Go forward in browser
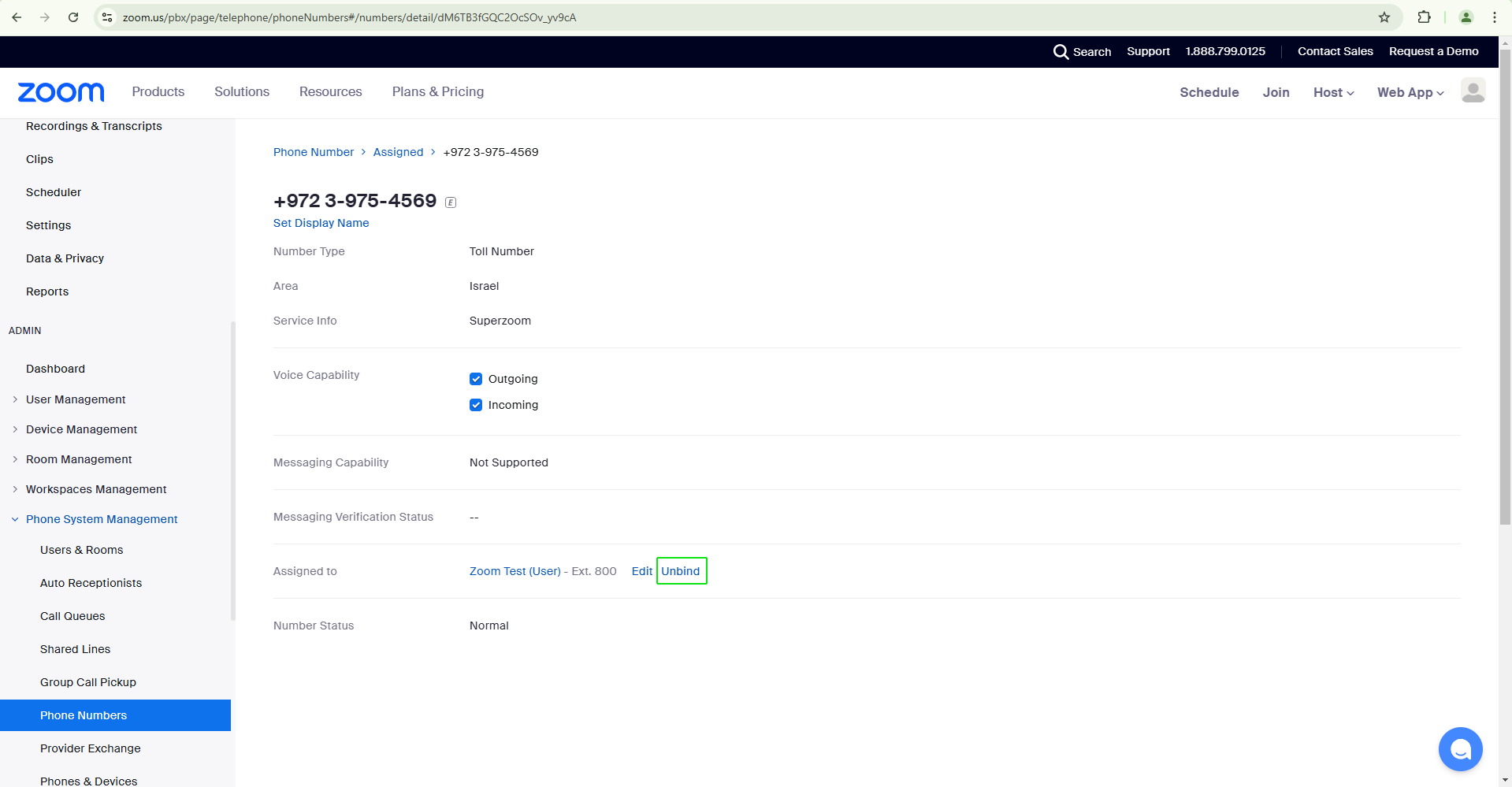The height and width of the screenshot is (787, 1512). click(x=45, y=17)
